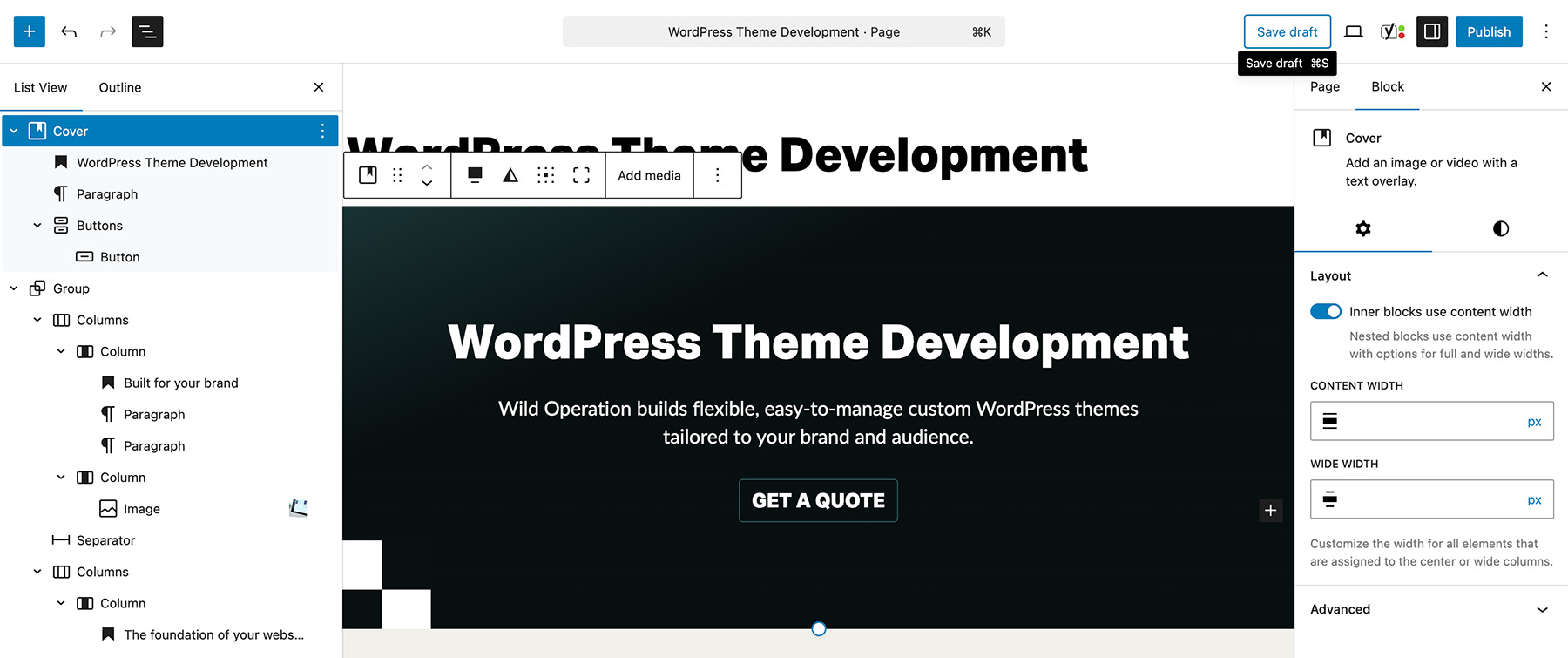
Task: Open the top bar options menu
Action: pyautogui.click(x=1546, y=31)
